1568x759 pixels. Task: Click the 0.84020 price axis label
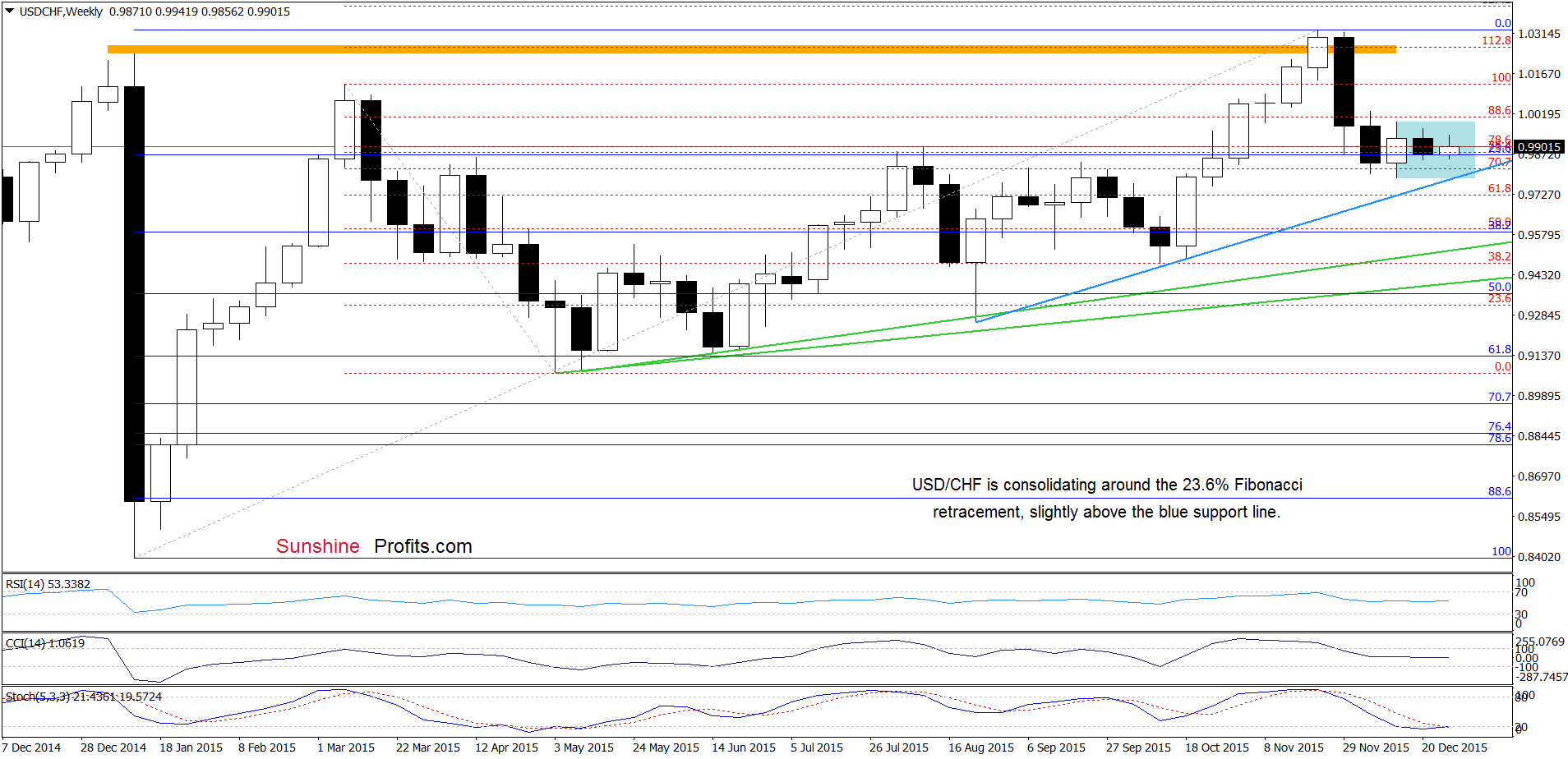pos(1538,557)
